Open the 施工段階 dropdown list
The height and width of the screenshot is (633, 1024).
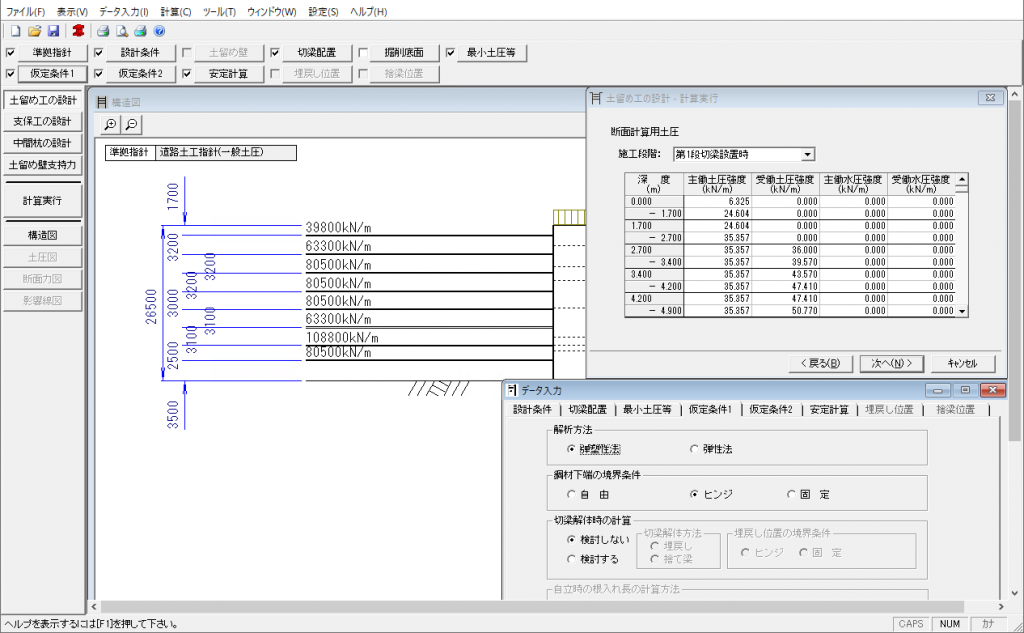[x=808, y=154]
